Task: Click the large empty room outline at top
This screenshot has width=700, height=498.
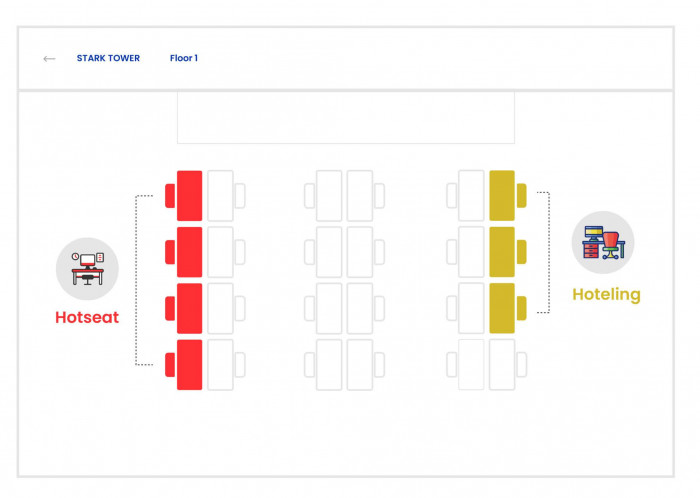Action: pos(346,118)
